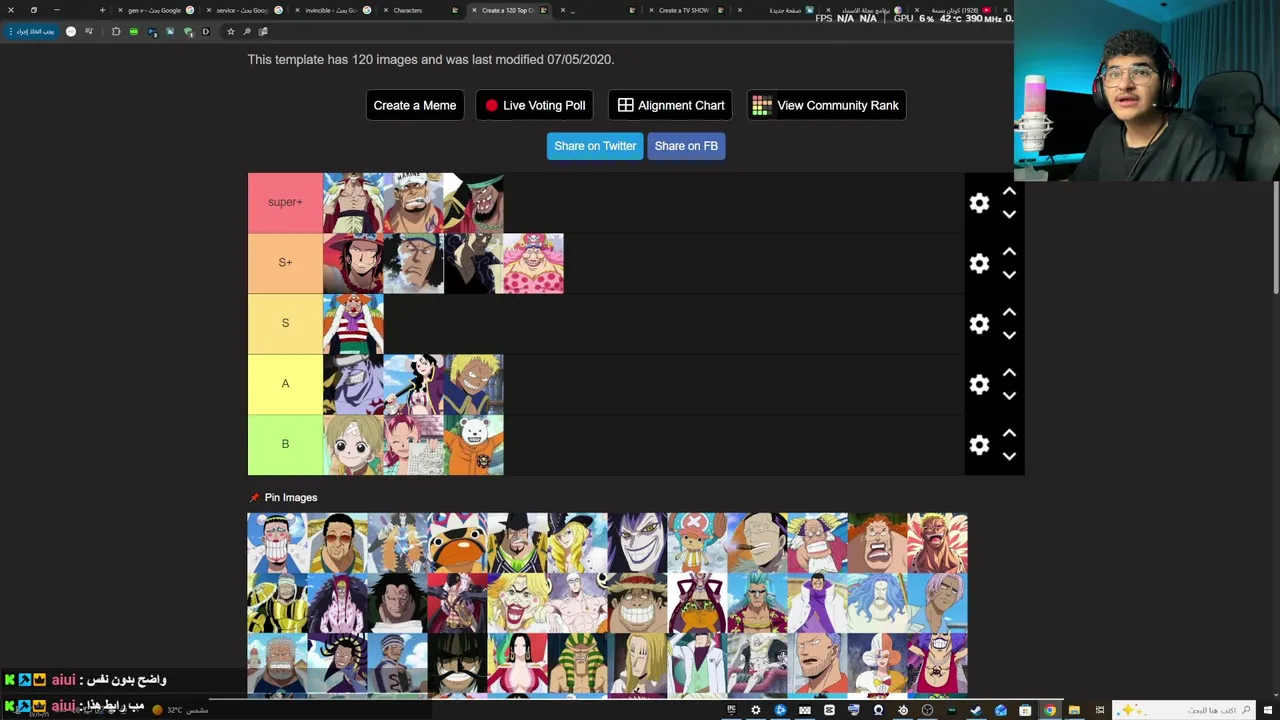Image resolution: width=1280 pixels, height=720 pixels.
Task: Switch to the Characters browser tab
Action: 420,10
